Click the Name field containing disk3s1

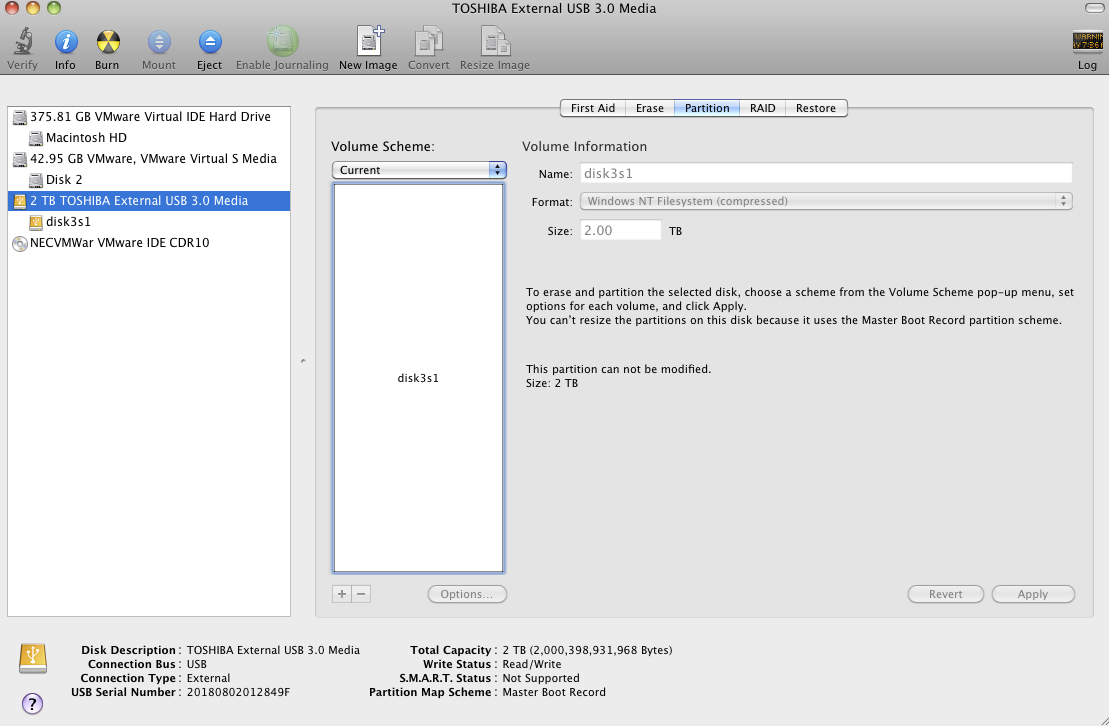tap(826, 173)
